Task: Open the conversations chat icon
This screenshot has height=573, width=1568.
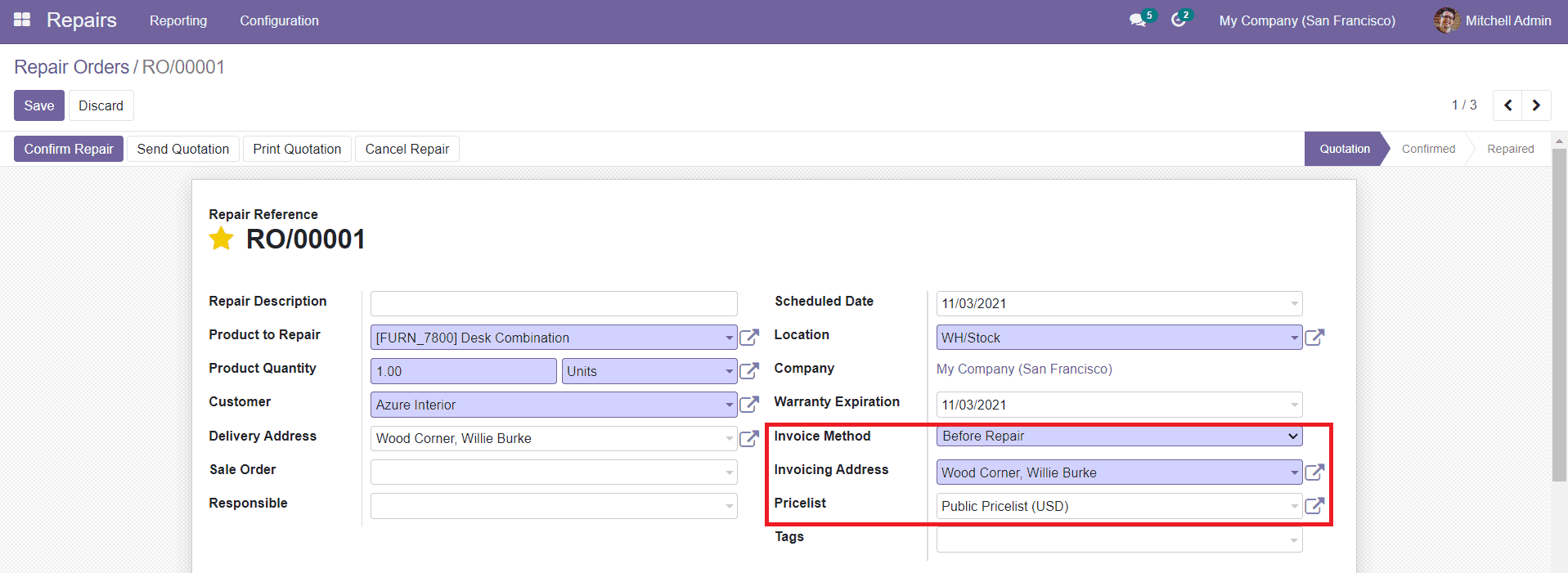Action: click(1138, 20)
